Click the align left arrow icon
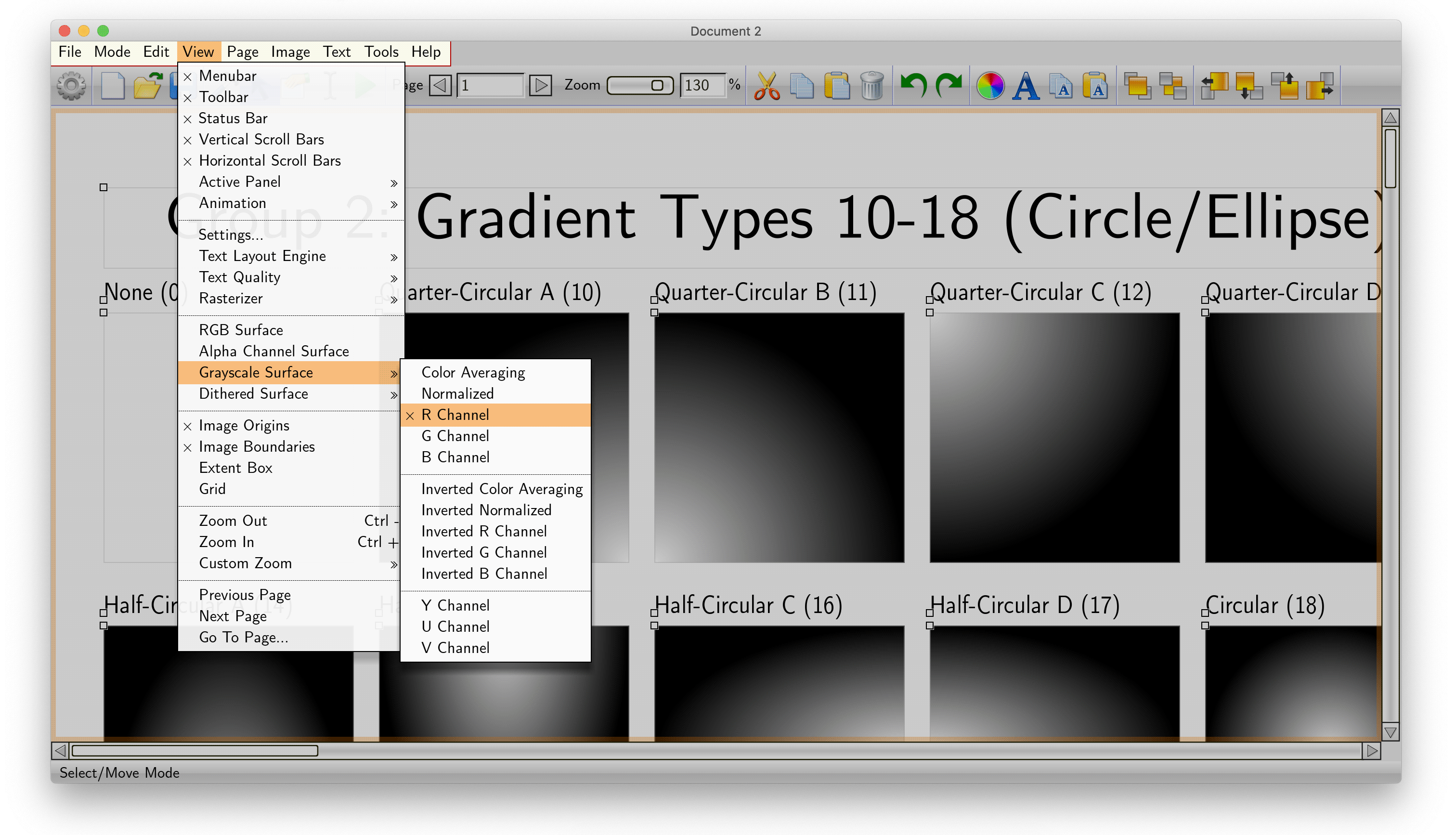Image resolution: width=1456 pixels, height=835 pixels. pos(1214,86)
